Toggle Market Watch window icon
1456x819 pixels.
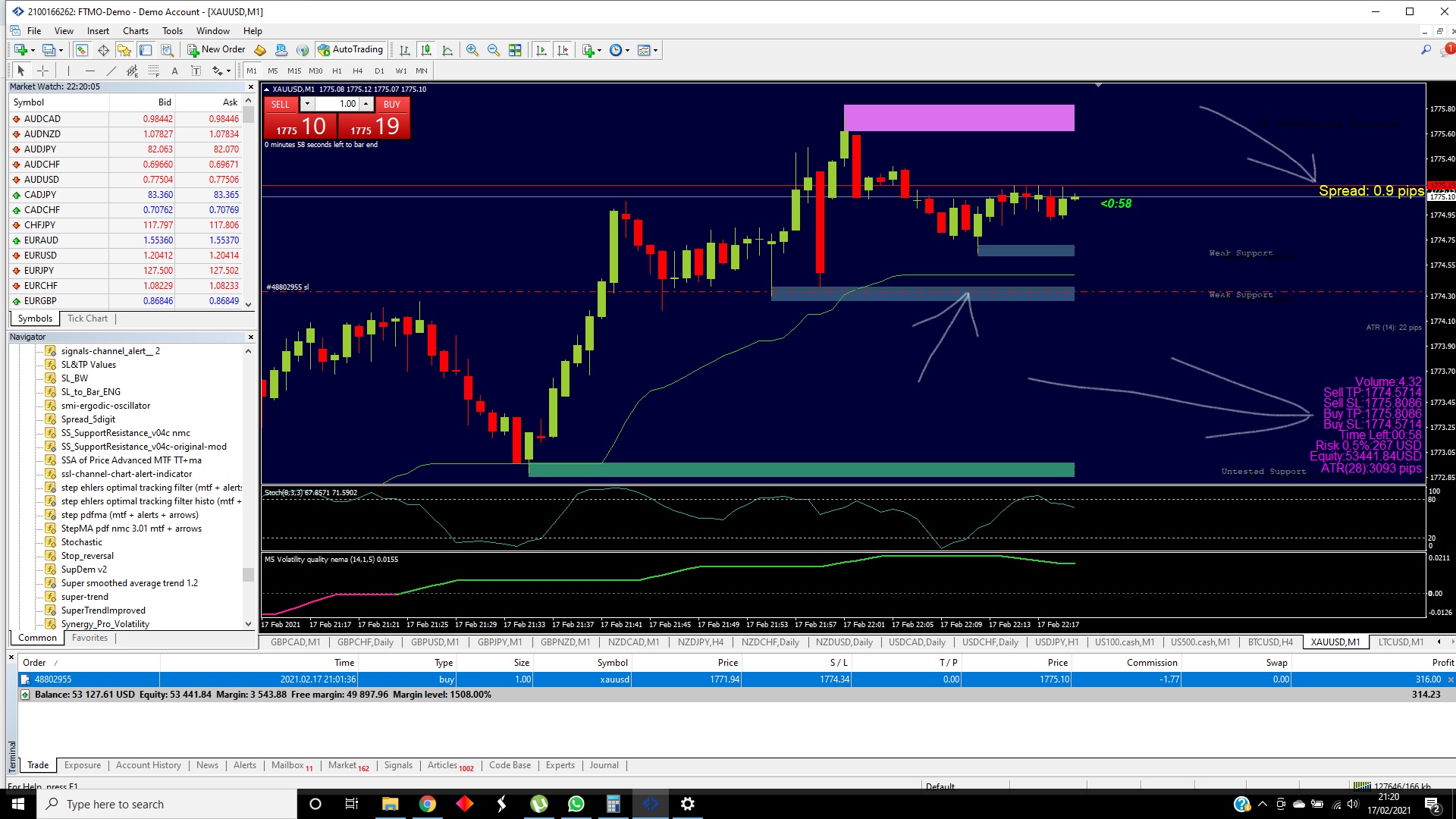[81, 50]
